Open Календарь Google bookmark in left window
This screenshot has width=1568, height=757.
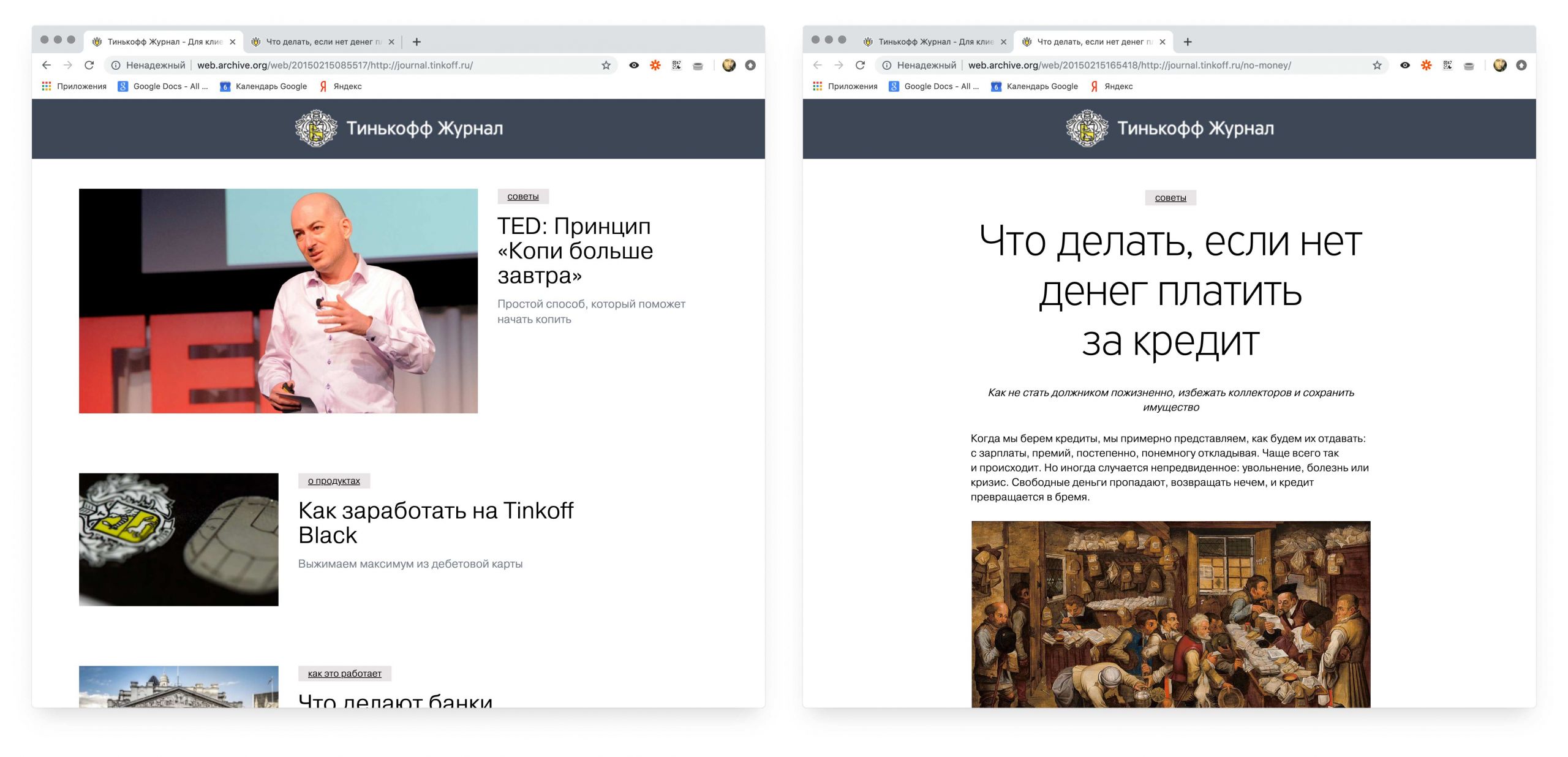263,86
